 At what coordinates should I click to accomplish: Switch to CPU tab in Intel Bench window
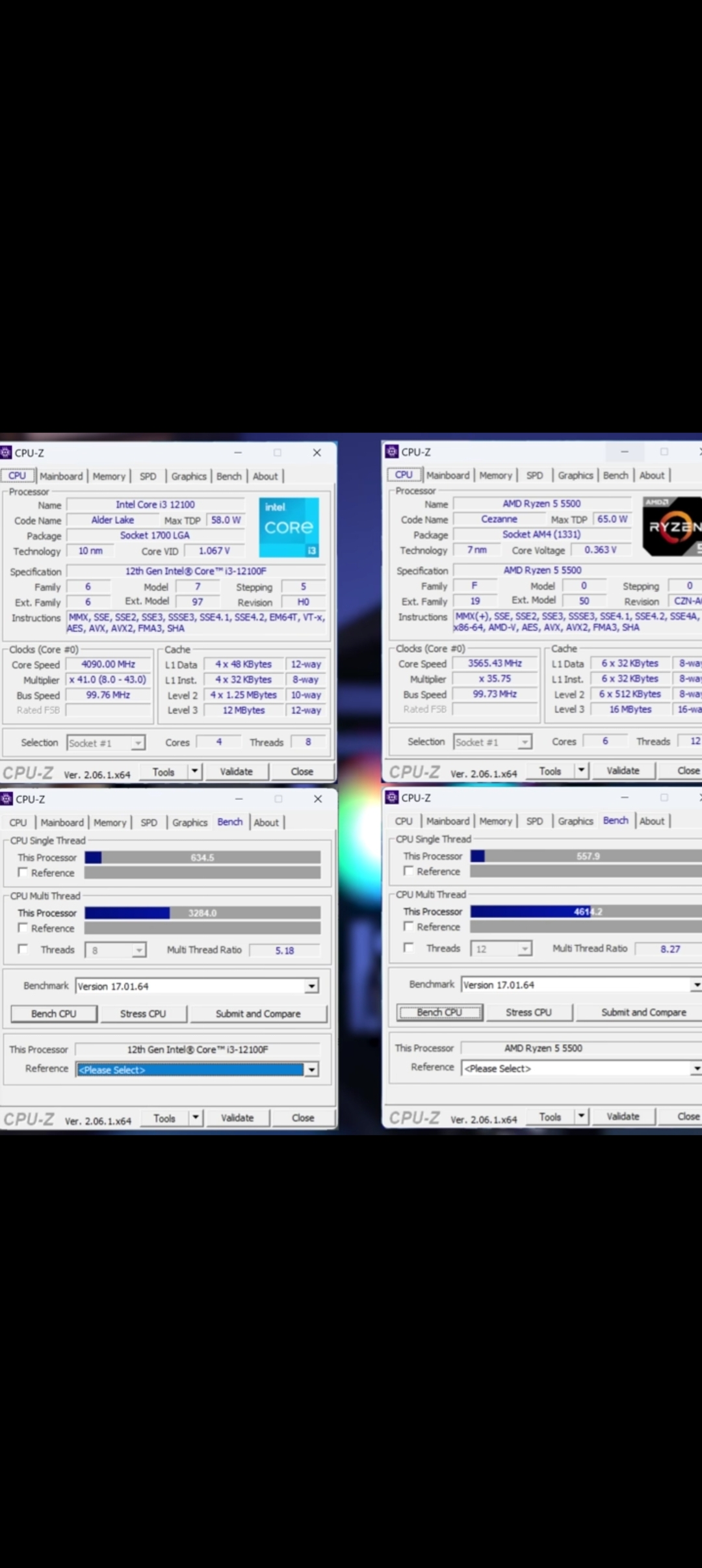tap(18, 822)
